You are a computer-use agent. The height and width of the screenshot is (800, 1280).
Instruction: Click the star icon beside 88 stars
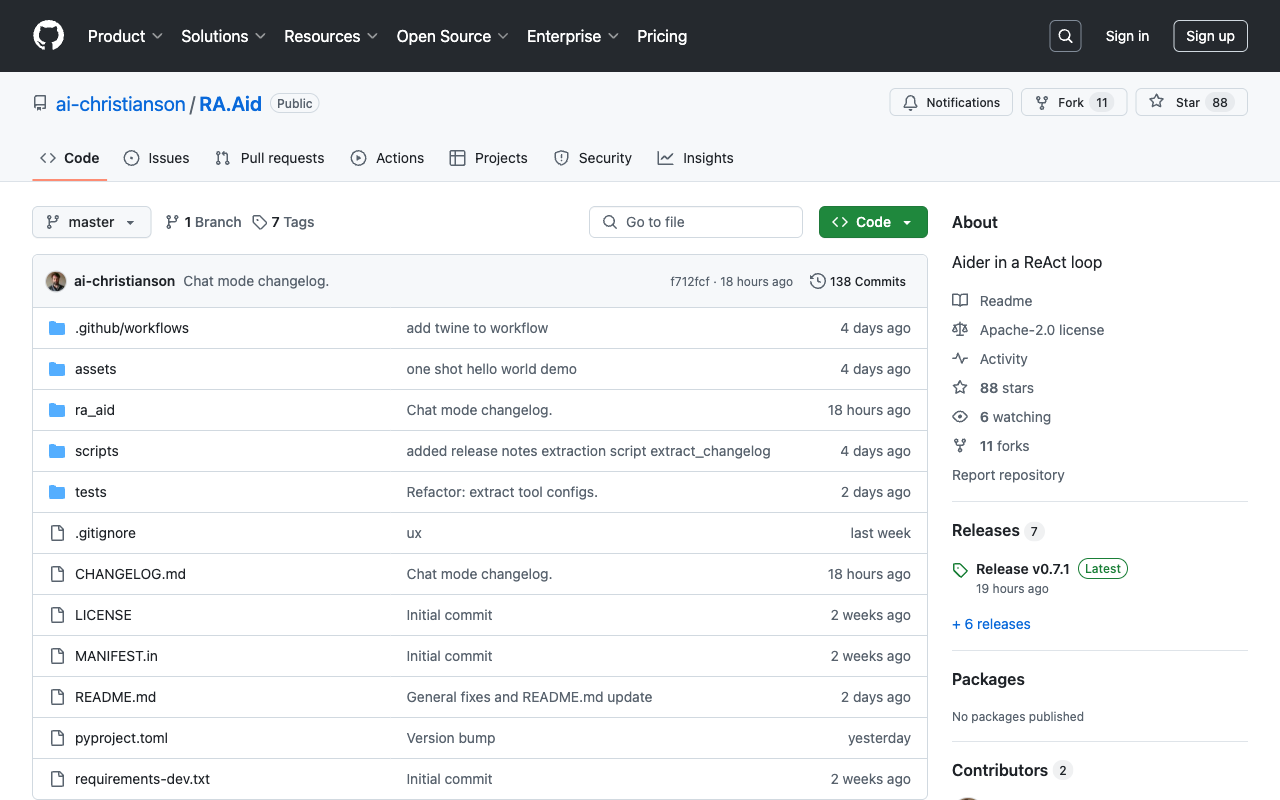pos(960,388)
